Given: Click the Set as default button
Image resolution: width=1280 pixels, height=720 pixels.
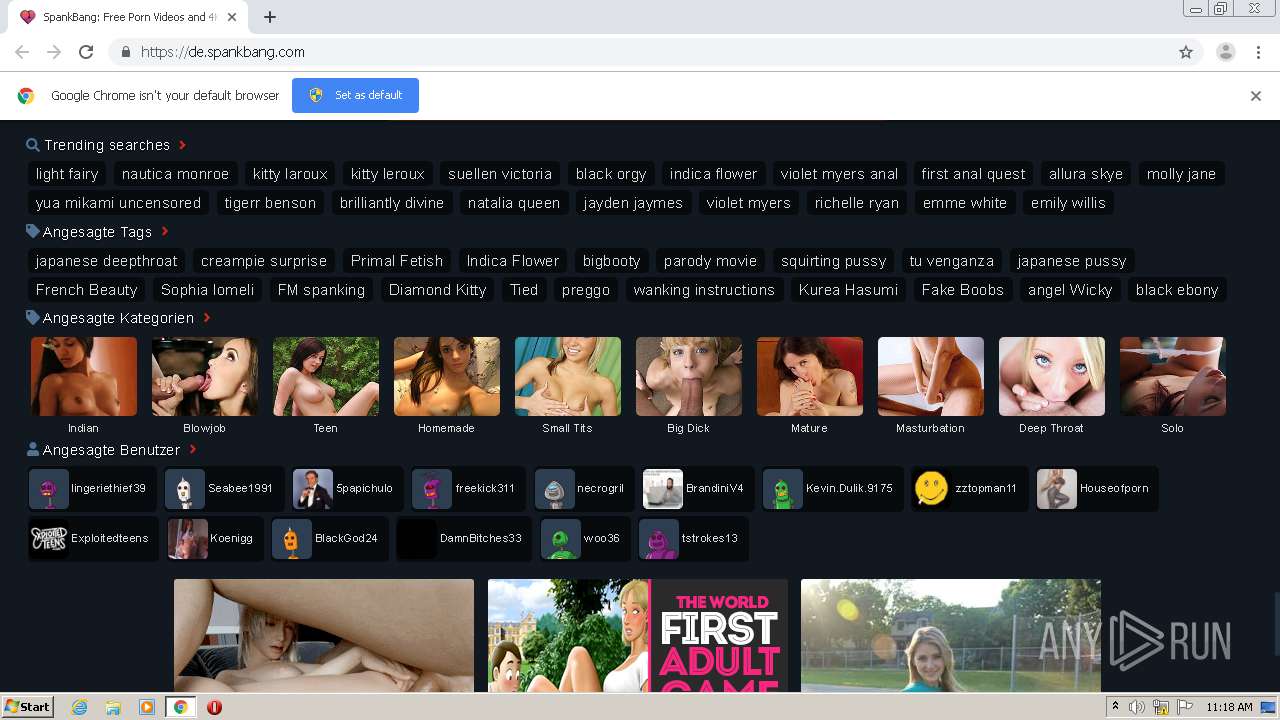Looking at the screenshot, I should pyautogui.click(x=355, y=95).
